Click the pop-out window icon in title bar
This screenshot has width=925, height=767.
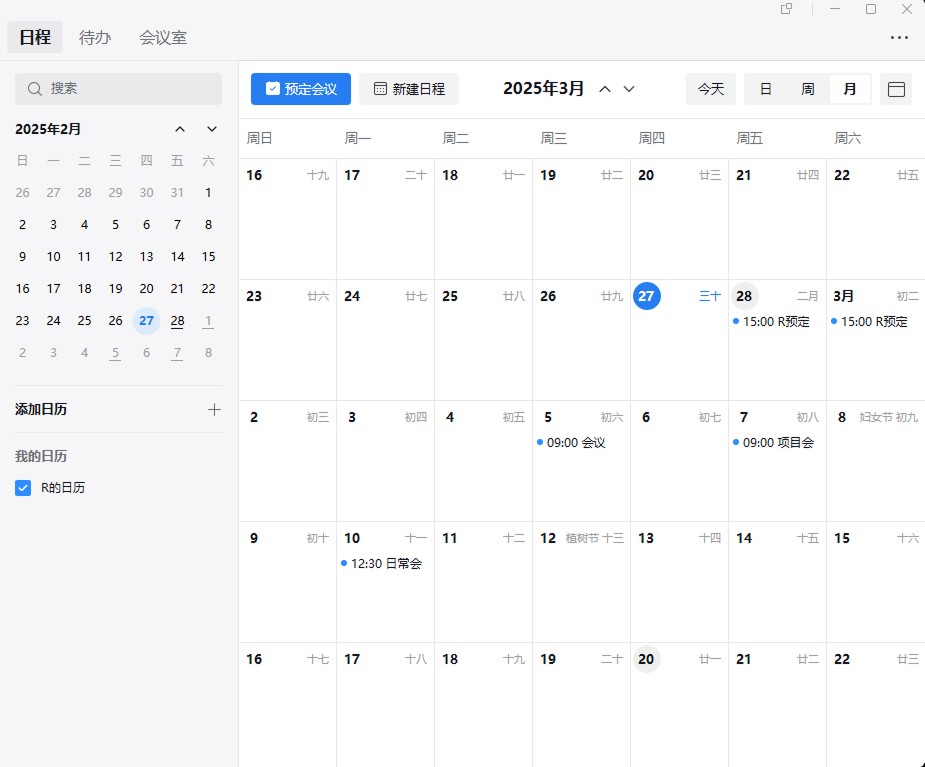[787, 9]
